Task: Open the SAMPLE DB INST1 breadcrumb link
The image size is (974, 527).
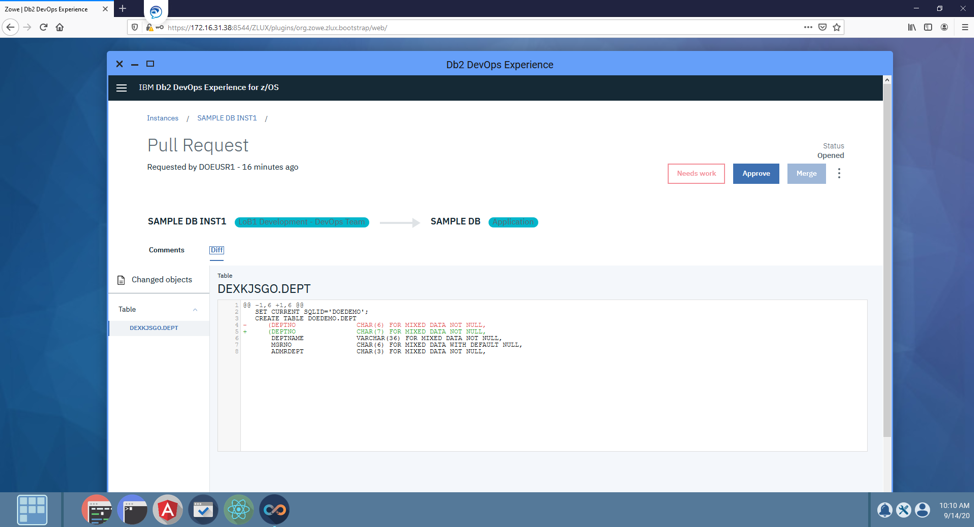Action: 227,118
